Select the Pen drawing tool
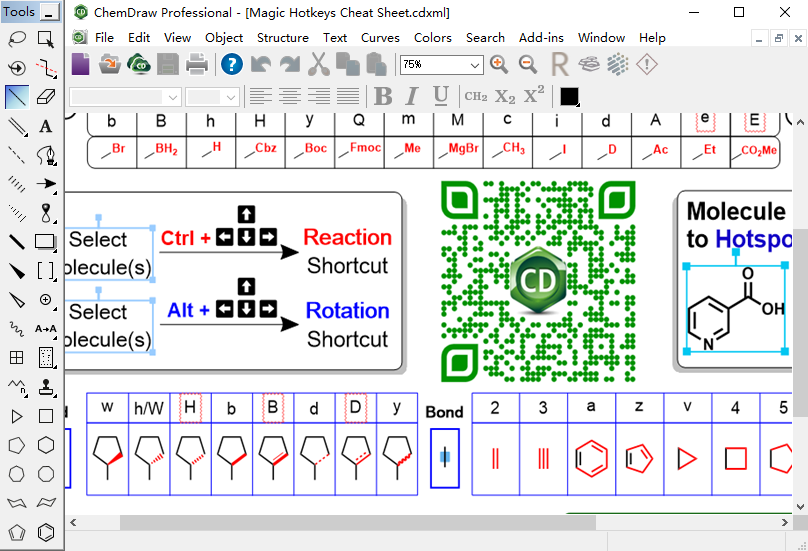 coord(46,155)
